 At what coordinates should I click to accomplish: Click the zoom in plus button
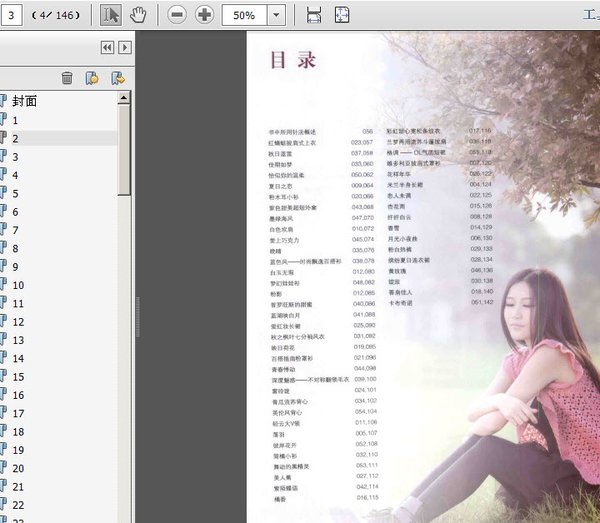pyautogui.click(x=204, y=15)
